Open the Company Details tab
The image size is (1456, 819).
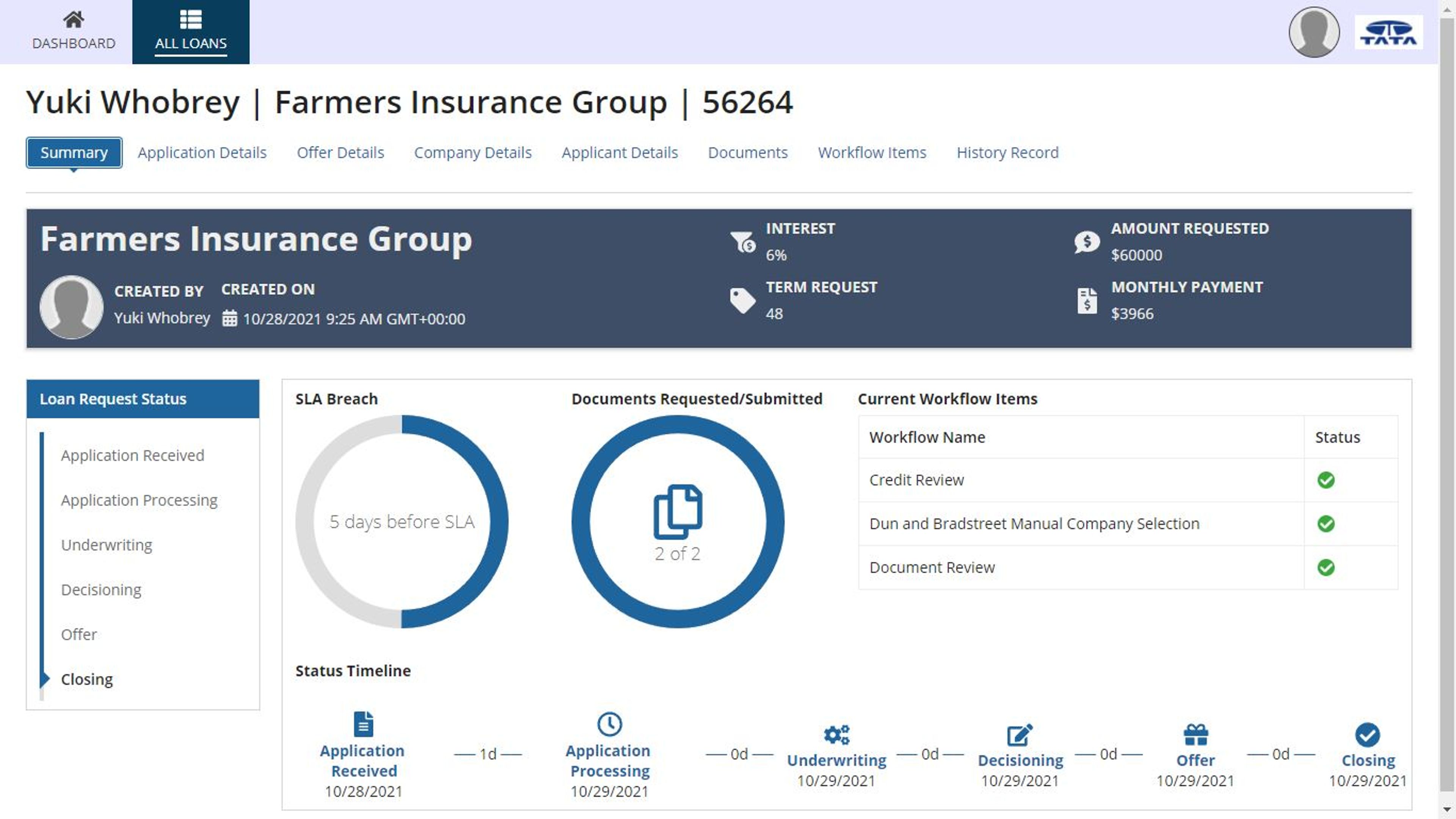click(472, 153)
